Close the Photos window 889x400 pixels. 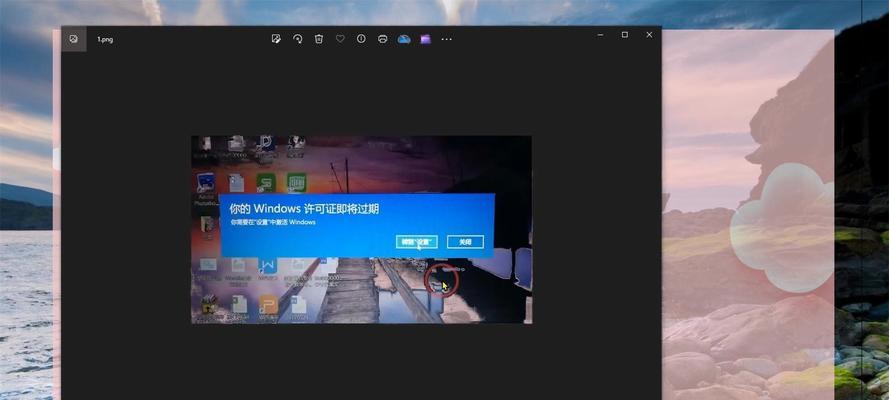coord(649,35)
